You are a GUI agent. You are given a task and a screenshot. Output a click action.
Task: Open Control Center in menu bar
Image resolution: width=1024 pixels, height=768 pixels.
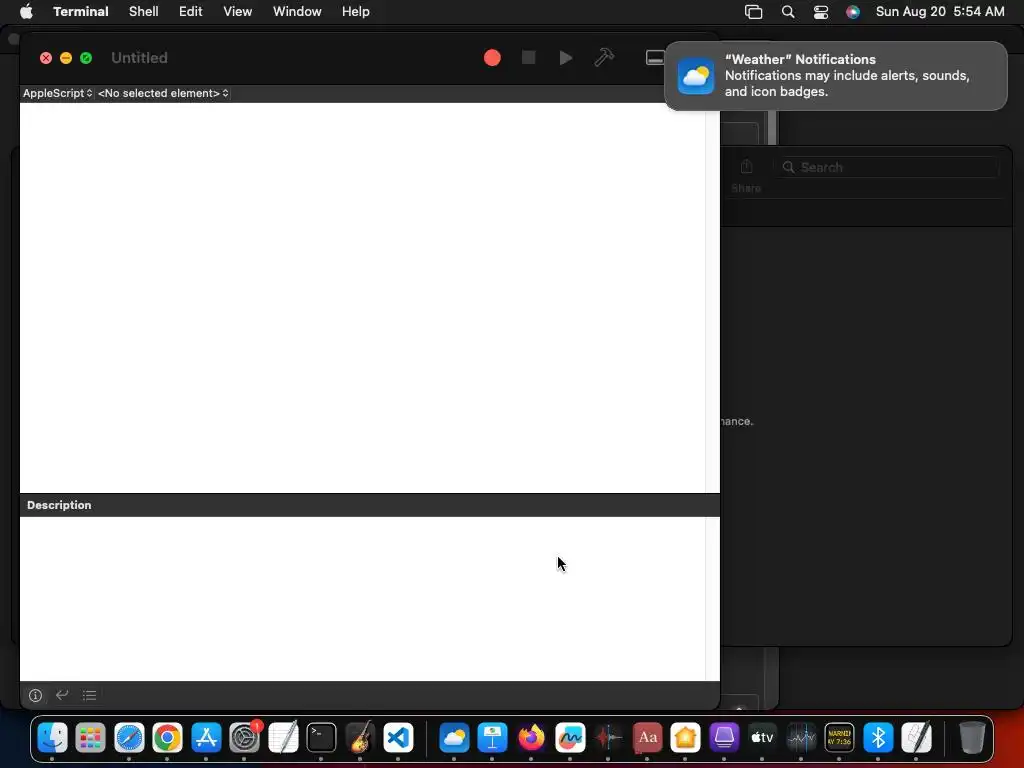(x=821, y=12)
